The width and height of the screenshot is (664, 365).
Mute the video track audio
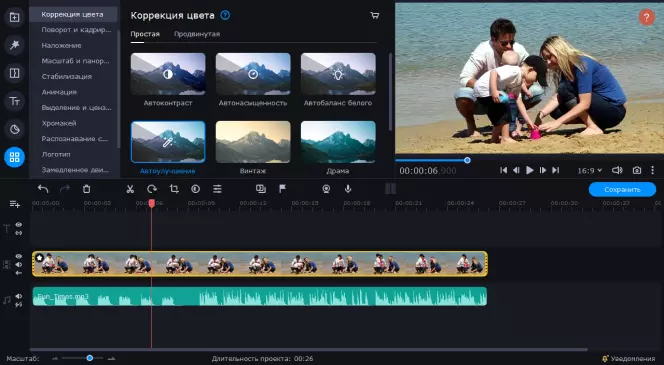[19, 265]
